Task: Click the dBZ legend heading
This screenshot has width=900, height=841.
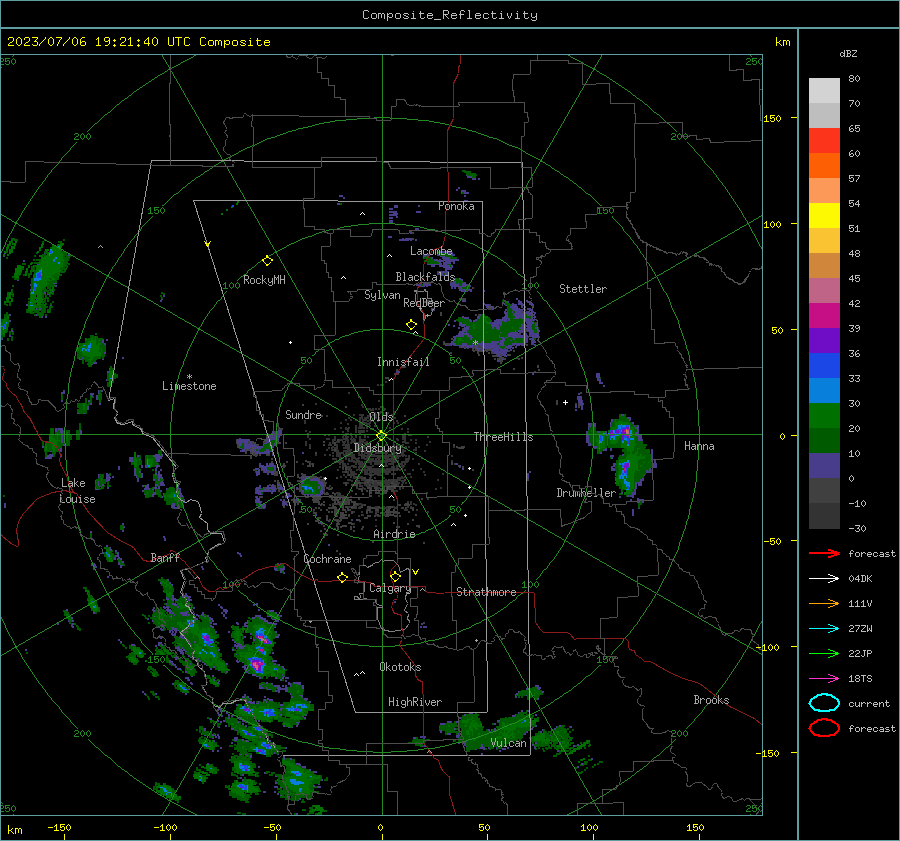Action: [848, 53]
